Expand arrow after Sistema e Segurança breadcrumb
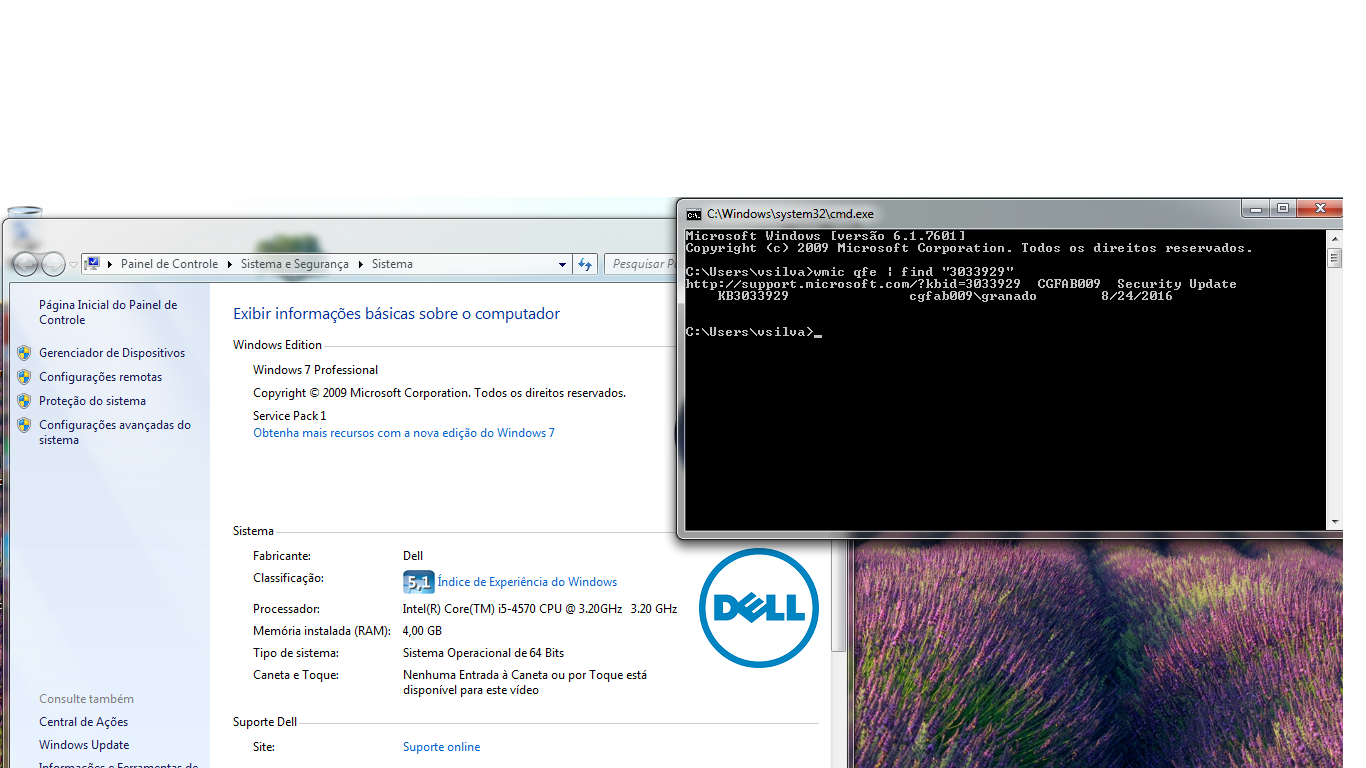 click(x=360, y=264)
